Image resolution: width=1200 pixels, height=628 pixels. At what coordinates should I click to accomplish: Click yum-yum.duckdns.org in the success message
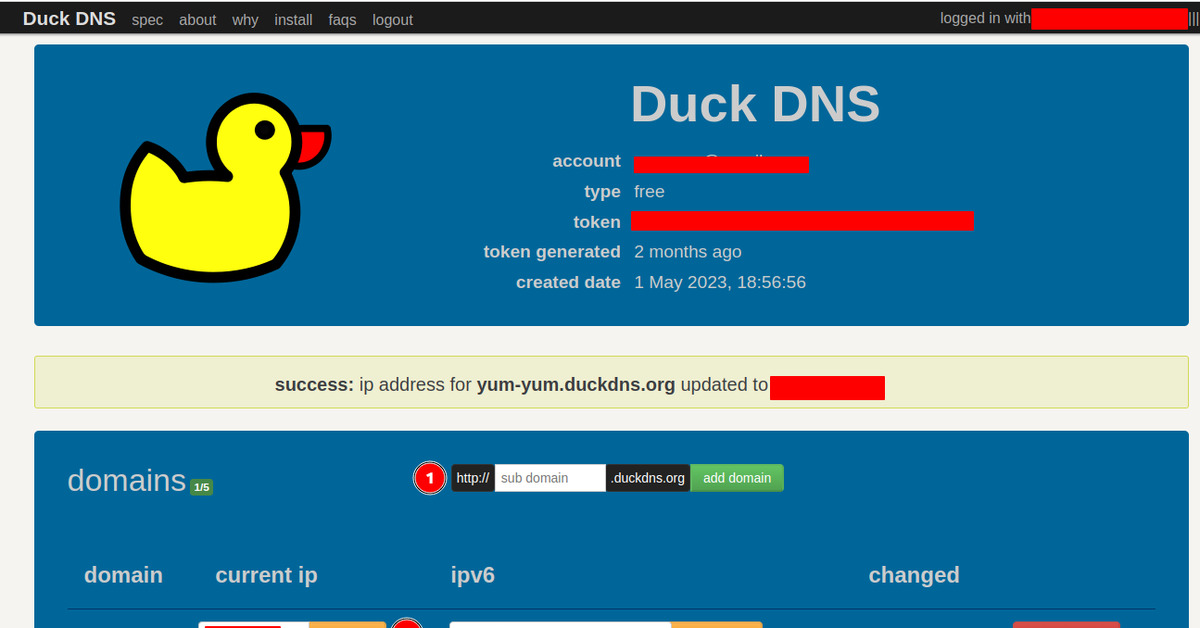pyautogui.click(x=576, y=385)
